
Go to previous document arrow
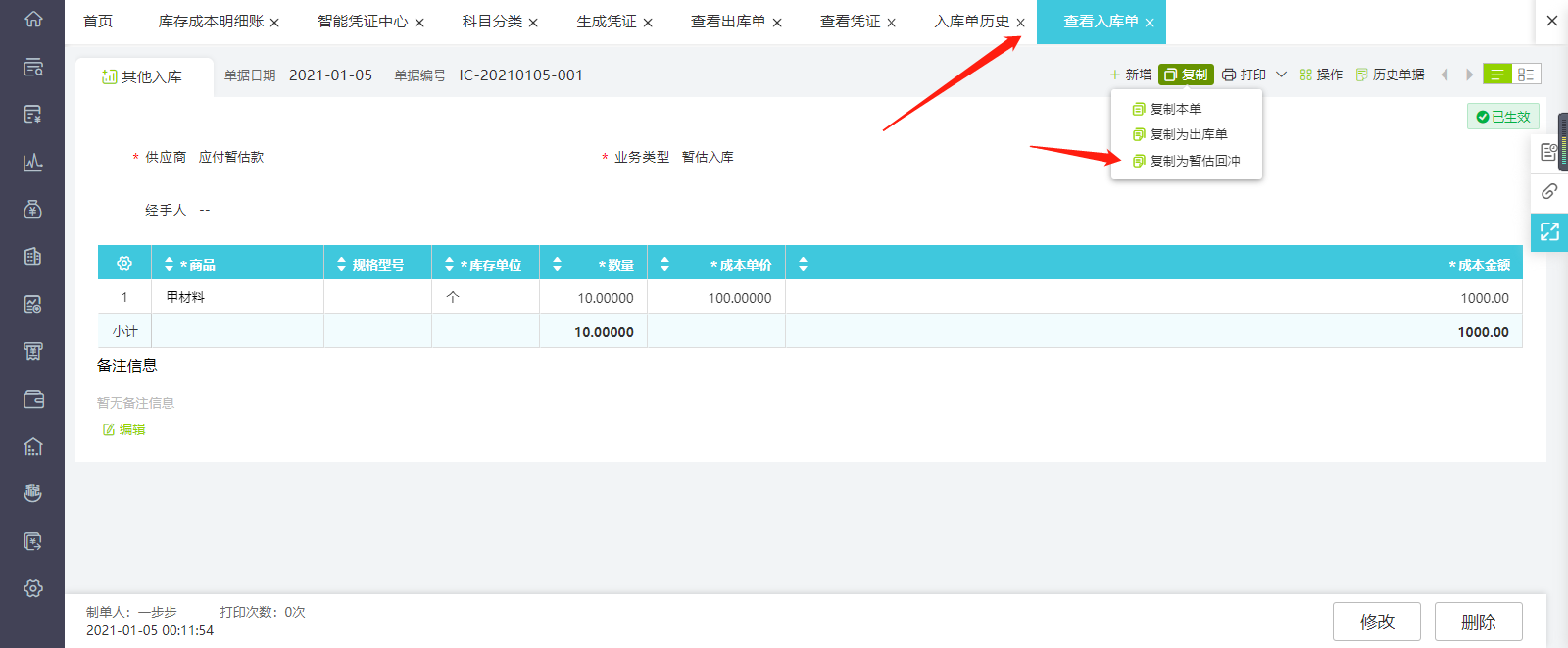(1444, 75)
